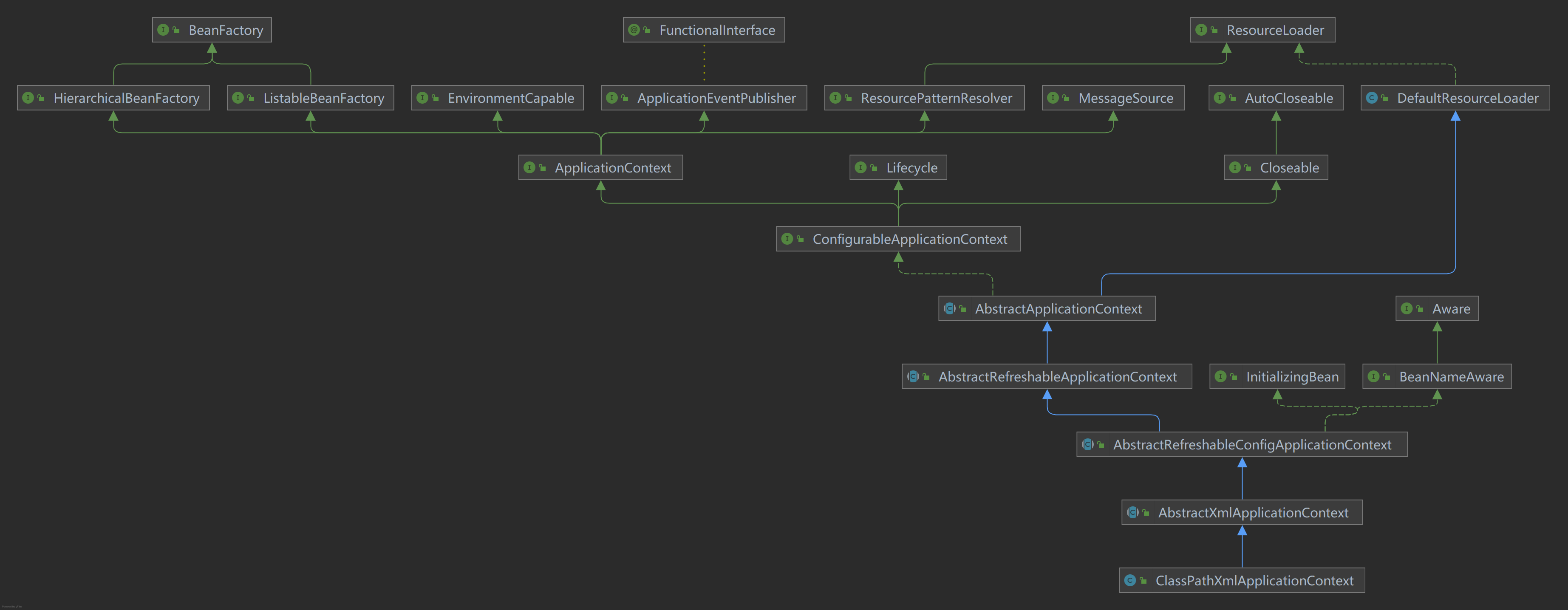1568x610 pixels.
Task: Select the InitializingBean label
Action: click(x=1292, y=378)
